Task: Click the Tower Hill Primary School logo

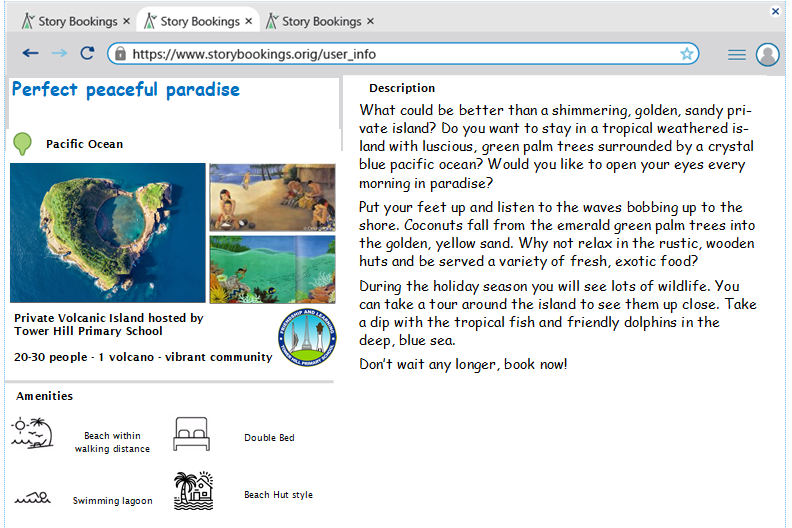Action: [307, 337]
